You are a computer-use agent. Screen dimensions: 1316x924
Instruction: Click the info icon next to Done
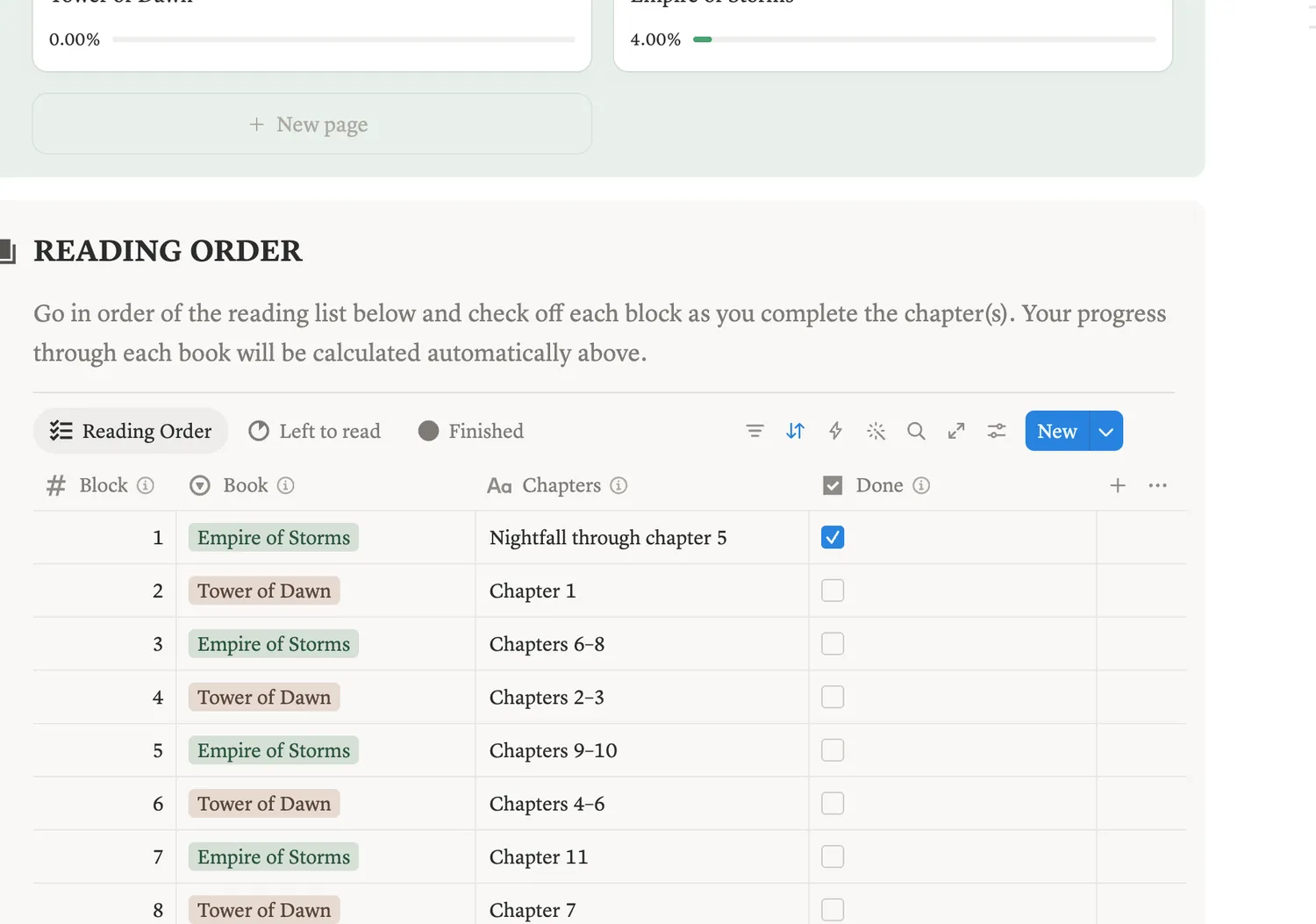920,485
